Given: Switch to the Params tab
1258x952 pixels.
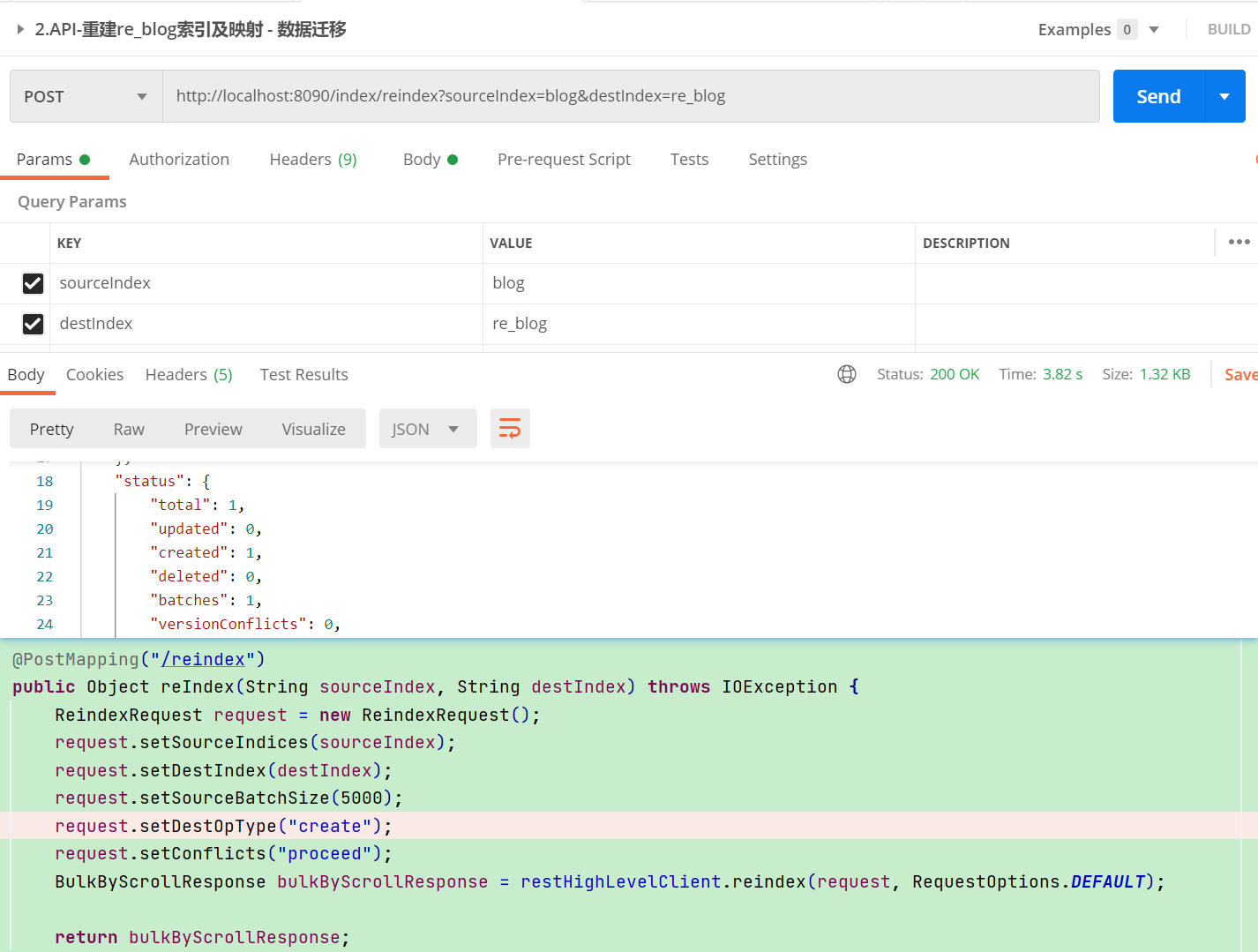Looking at the screenshot, I should (53, 160).
